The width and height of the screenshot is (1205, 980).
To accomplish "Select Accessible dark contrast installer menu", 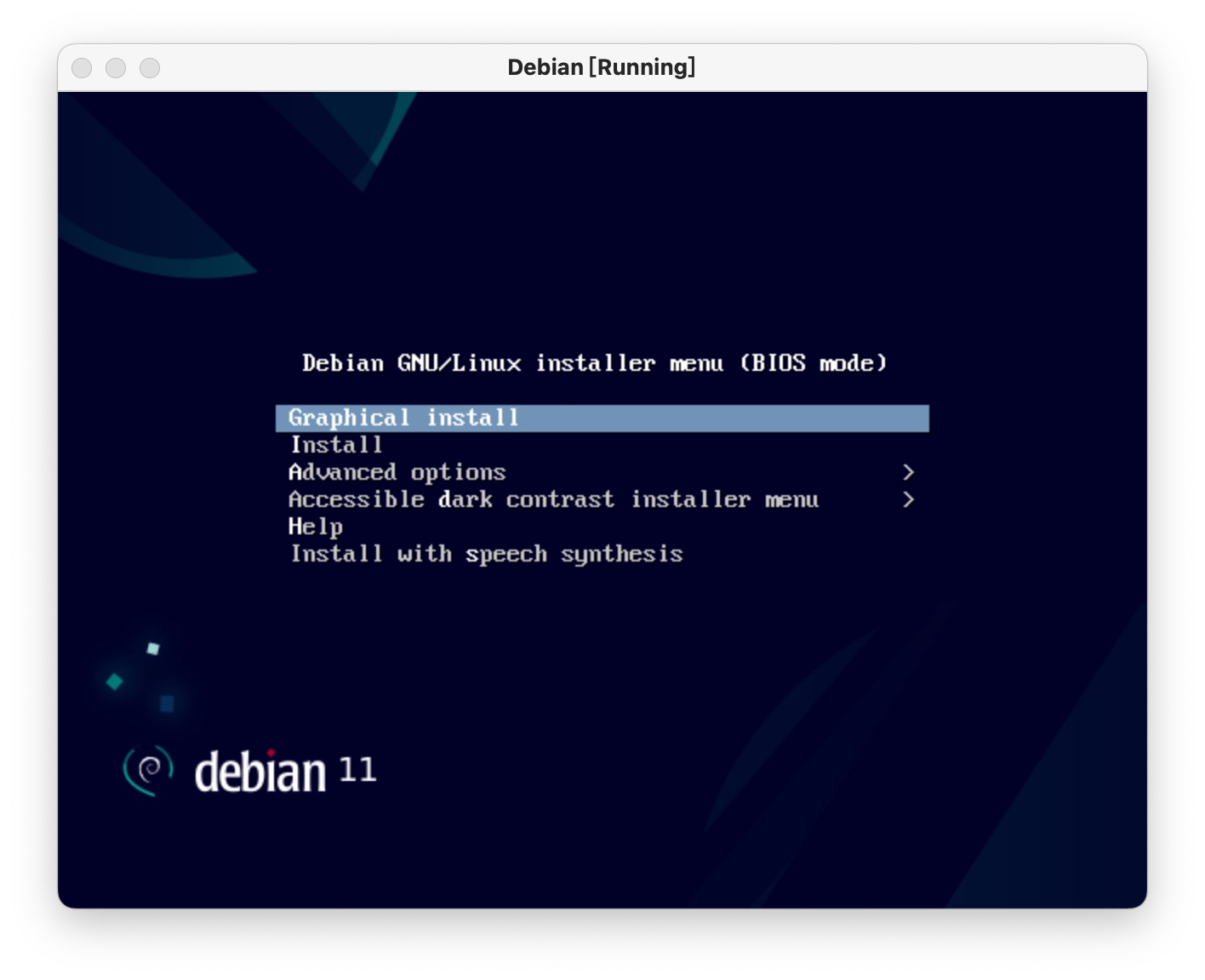I will [602, 499].
